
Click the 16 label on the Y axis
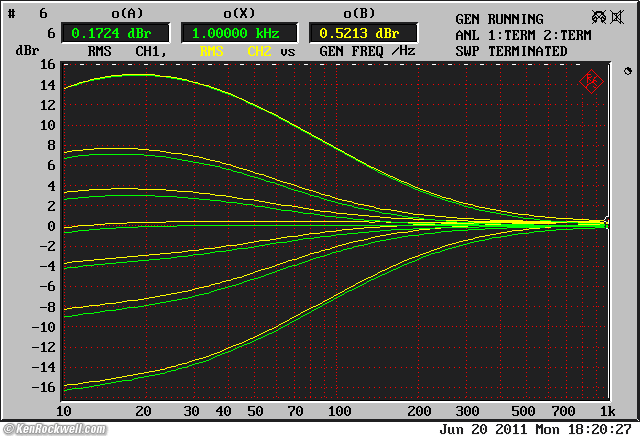tap(47, 64)
